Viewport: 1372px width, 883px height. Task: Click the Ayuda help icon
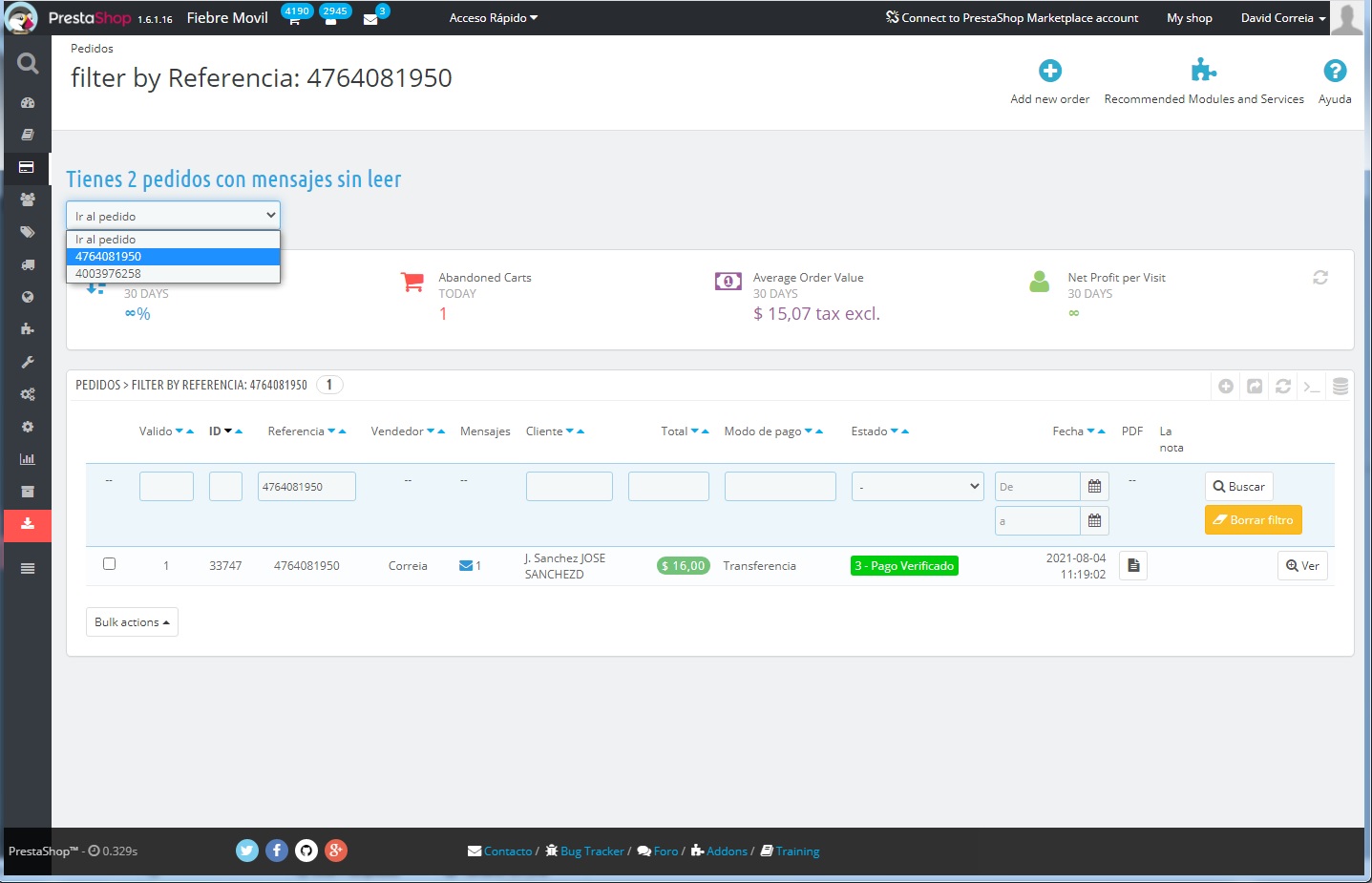(x=1334, y=72)
